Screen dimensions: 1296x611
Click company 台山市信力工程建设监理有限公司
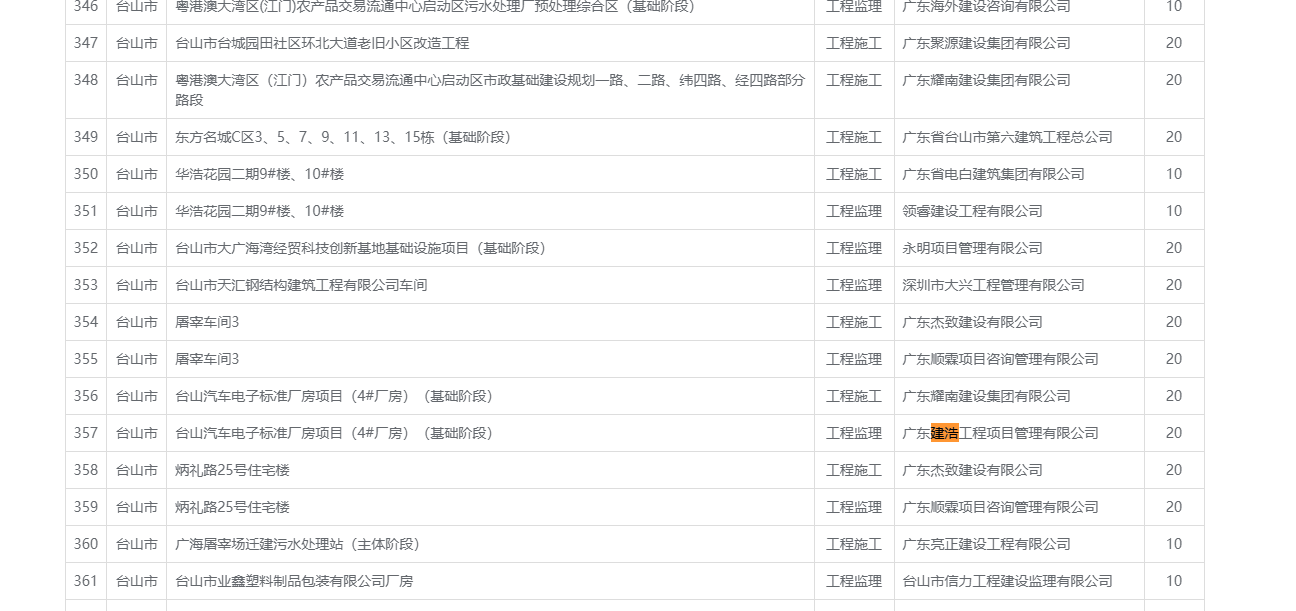[1007, 581]
